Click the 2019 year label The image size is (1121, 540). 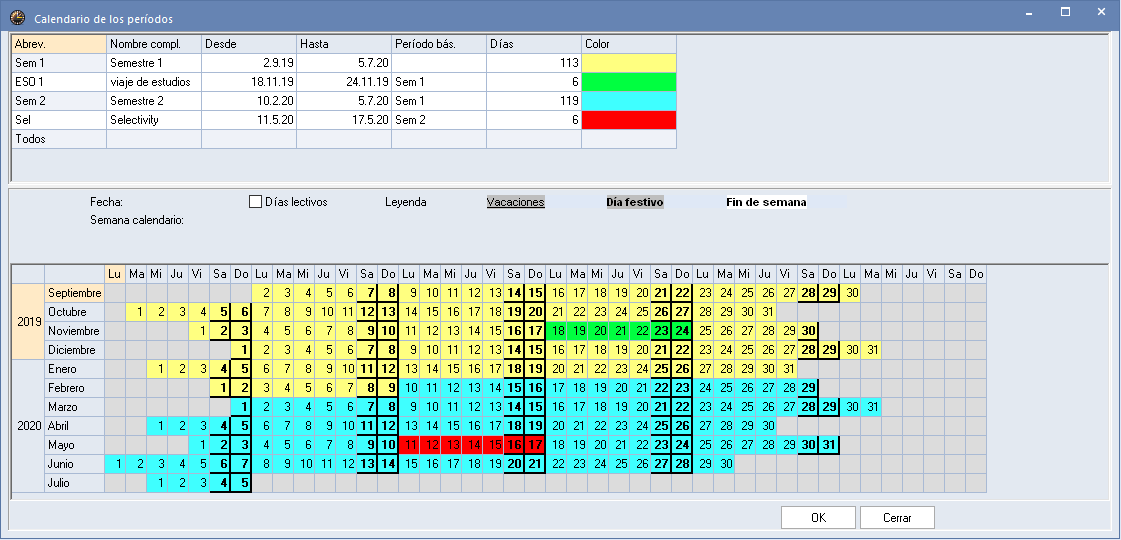click(28, 321)
